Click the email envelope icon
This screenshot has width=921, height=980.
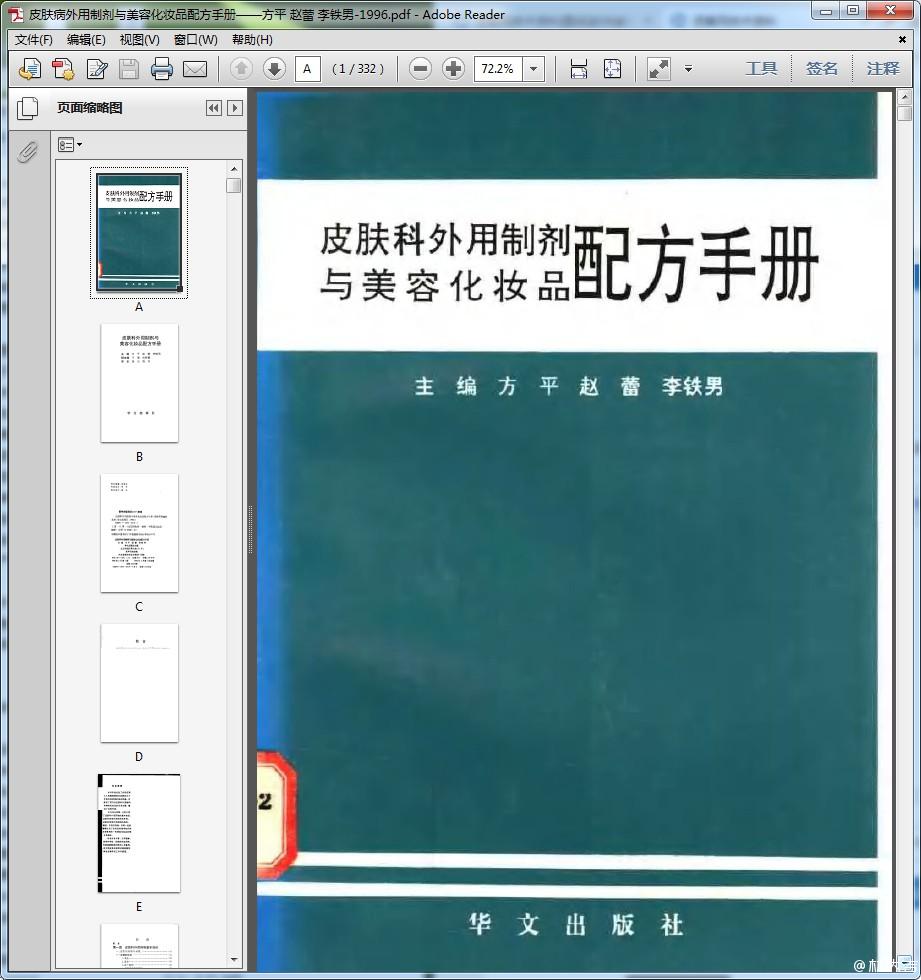coord(194,69)
